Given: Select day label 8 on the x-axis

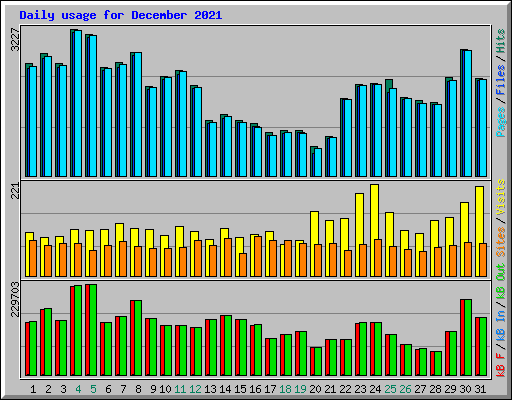Looking at the screenshot, I should (138, 389).
